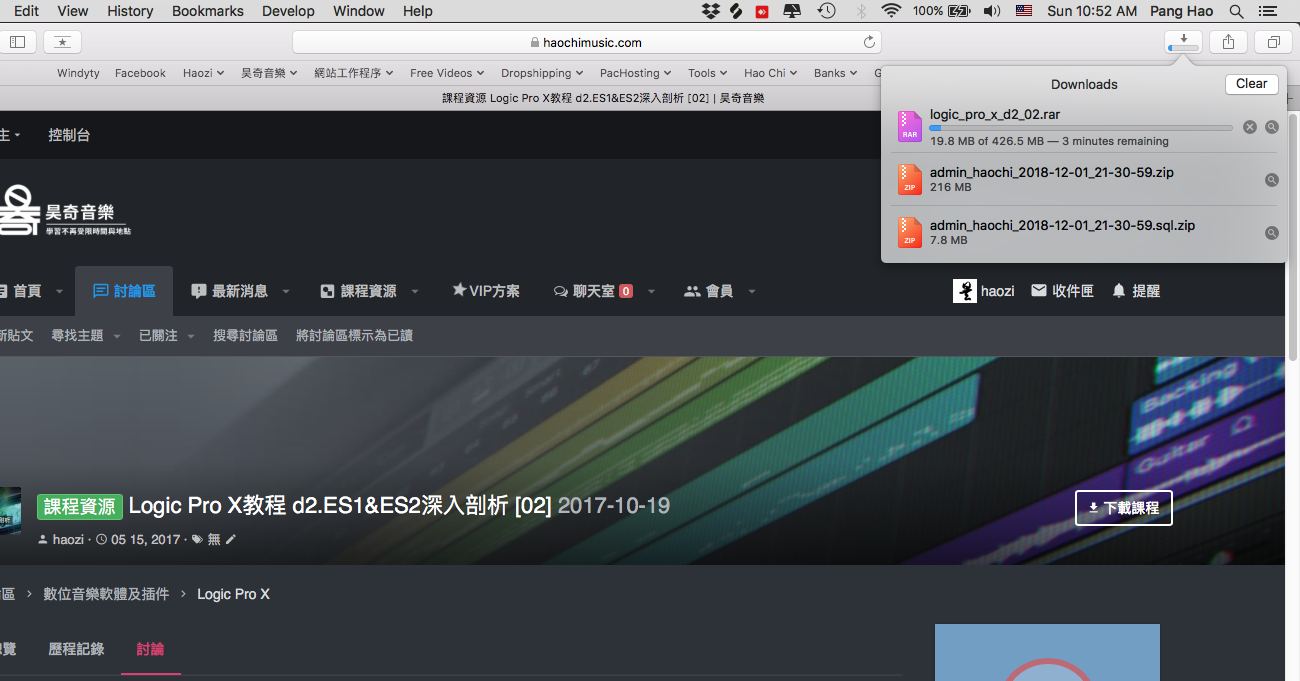Open the VIP方案 nav item

tap(486, 291)
